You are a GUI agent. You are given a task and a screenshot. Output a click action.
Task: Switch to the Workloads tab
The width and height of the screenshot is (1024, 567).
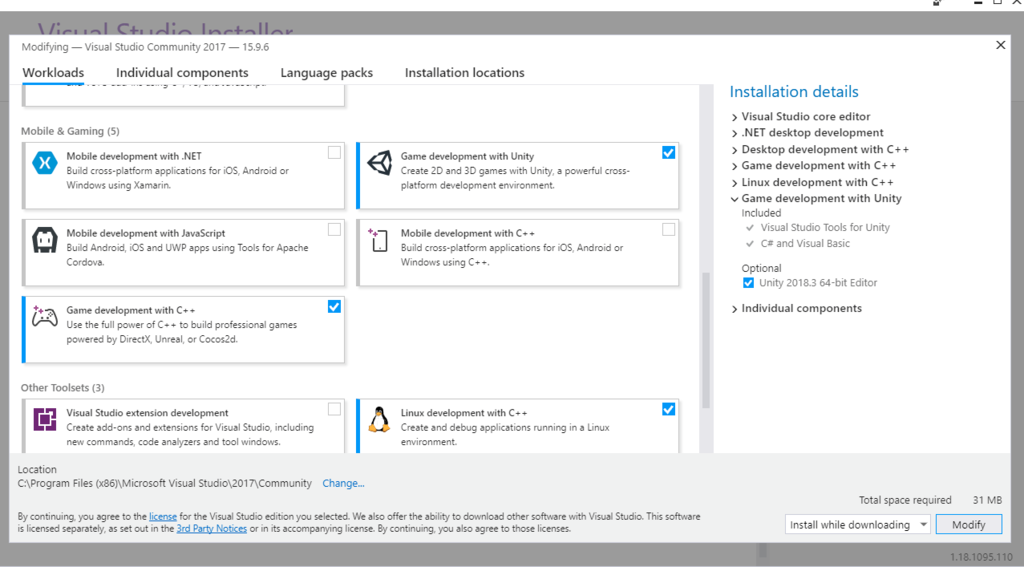click(x=53, y=73)
